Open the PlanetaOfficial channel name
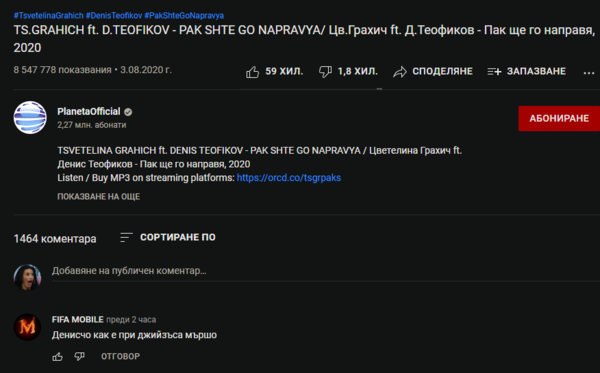Screen dimensions: 600x373 tap(89, 112)
